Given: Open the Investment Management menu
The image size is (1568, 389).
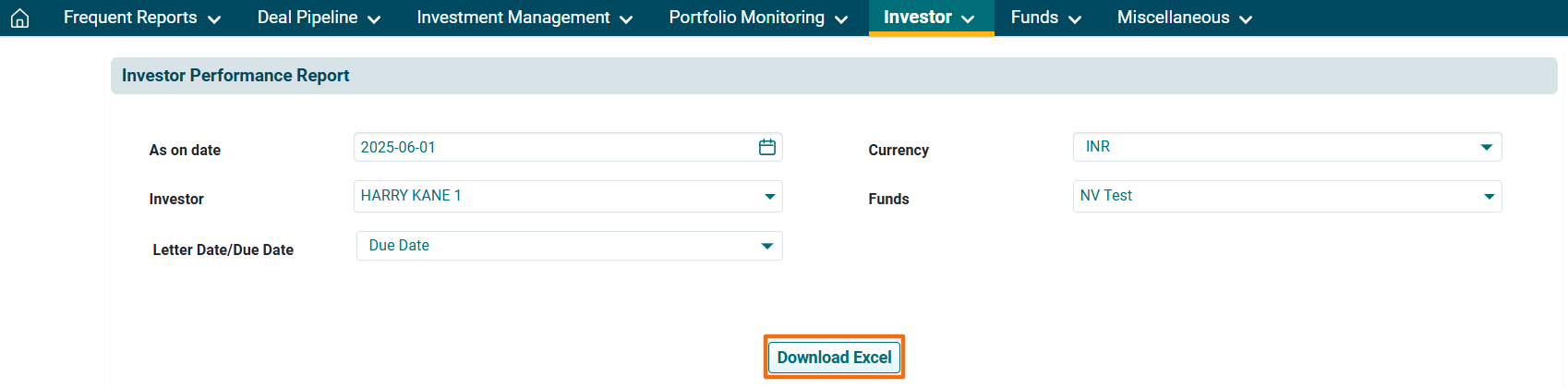Looking at the screenshot, I should click(x=513, y=18).
